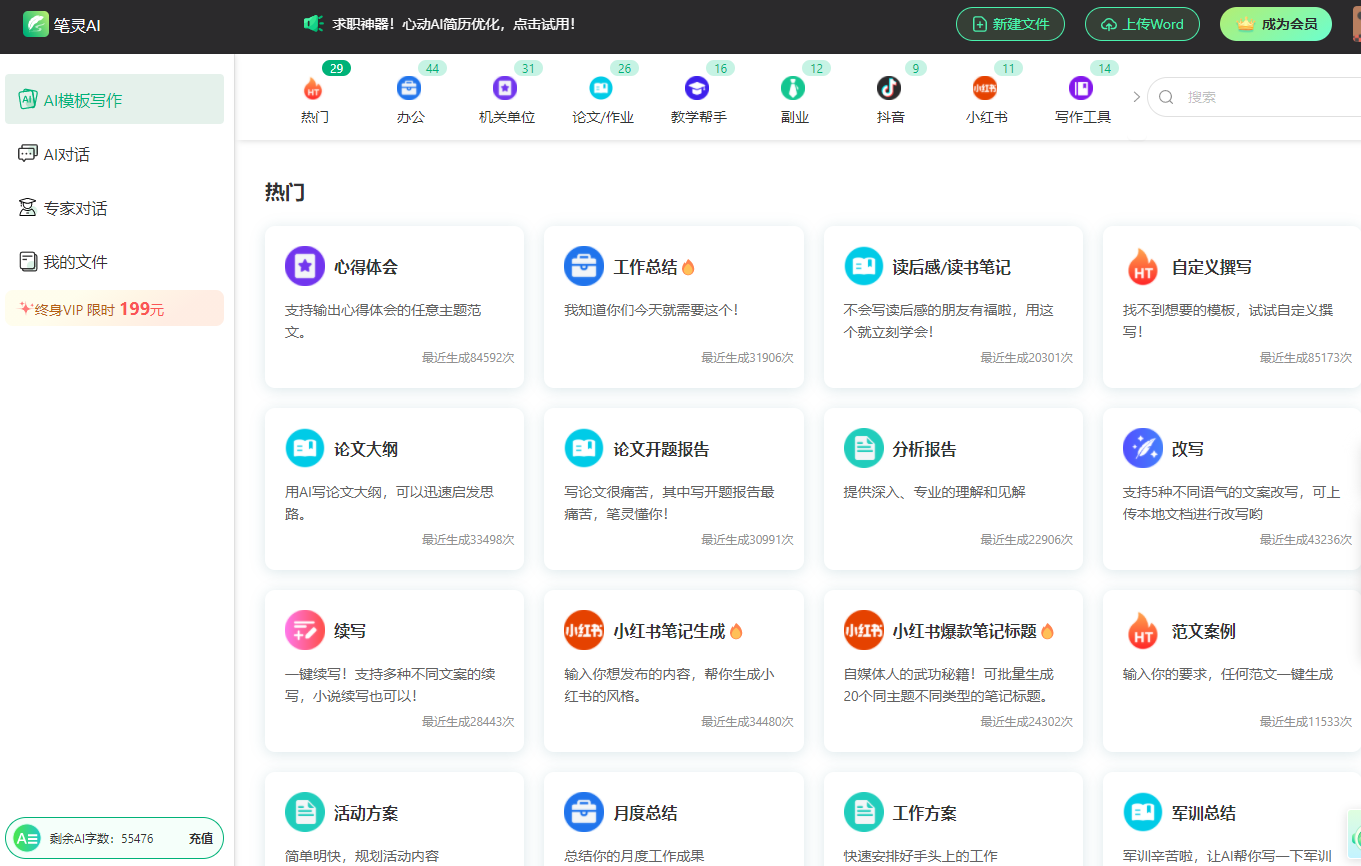Screen dimensions: 1361x866
Task: Switch to the 热门 category tab
Action: coord(314,98)
